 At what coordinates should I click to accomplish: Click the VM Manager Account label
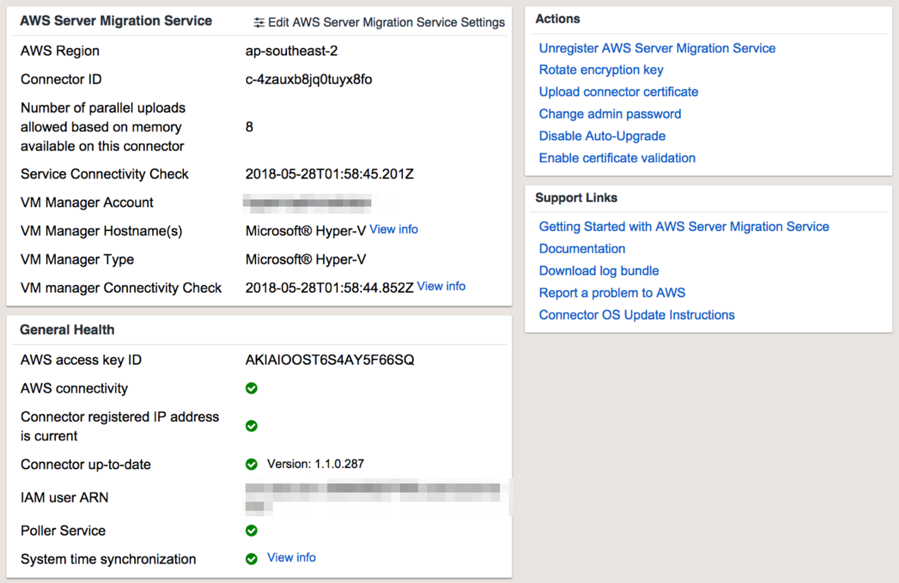[87, 202]
